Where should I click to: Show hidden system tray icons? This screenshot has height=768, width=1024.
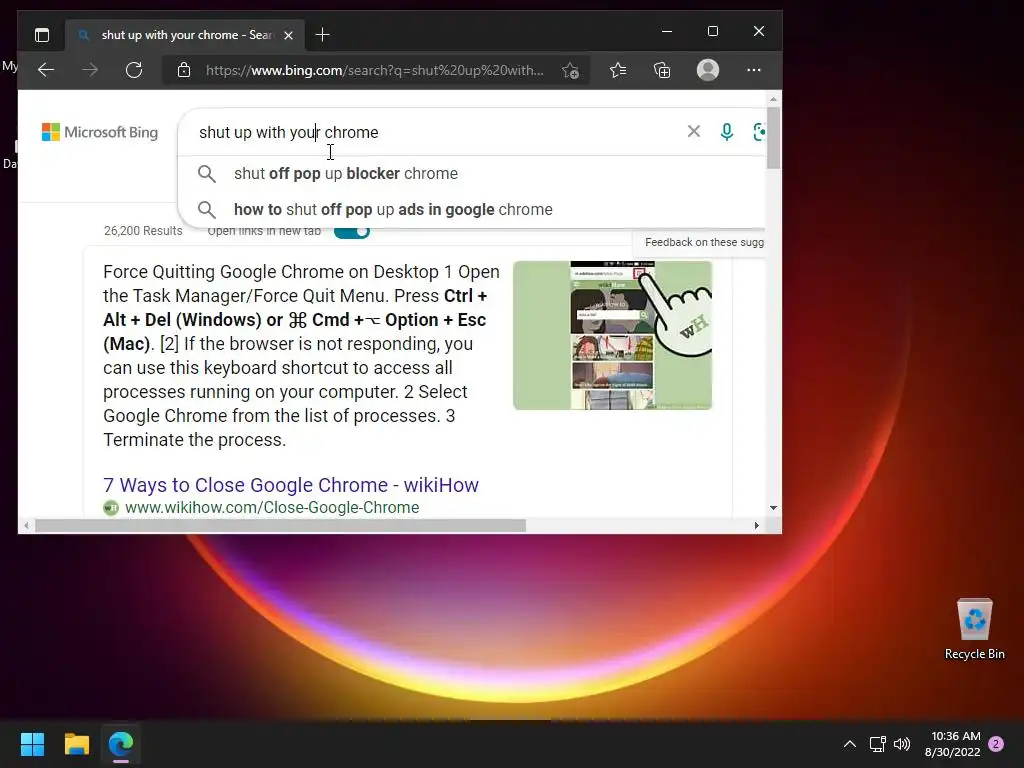point(849,744)
